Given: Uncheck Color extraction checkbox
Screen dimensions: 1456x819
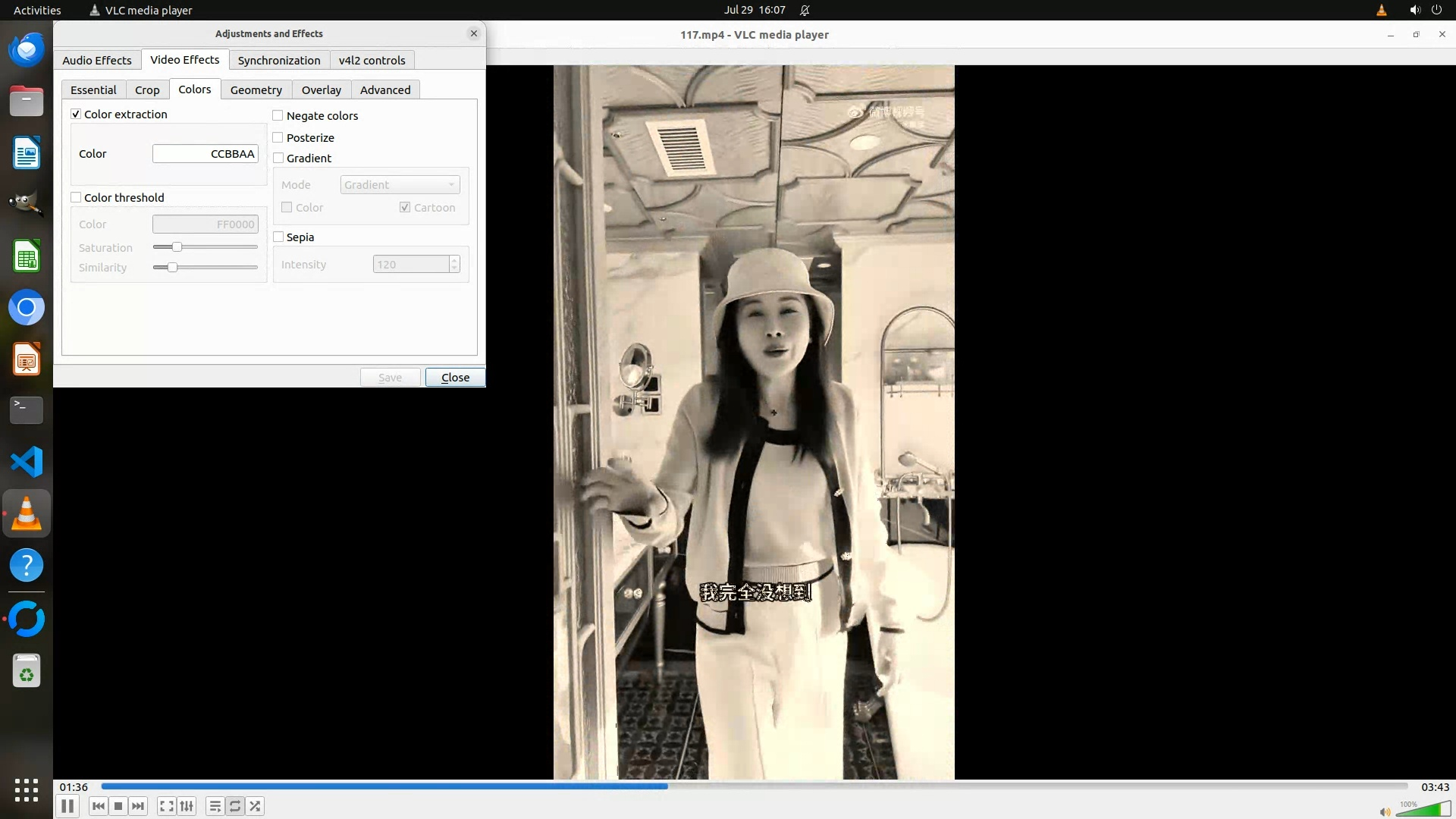Looking at the screenshot, I should [76, 114].
